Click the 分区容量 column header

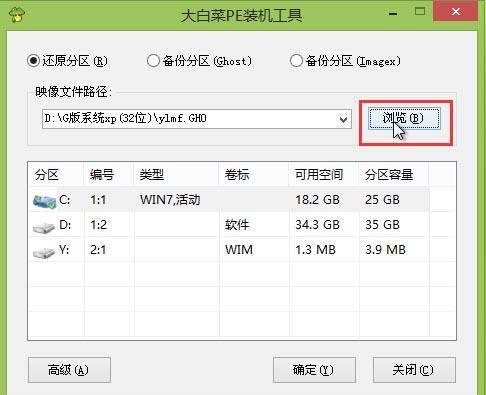[x=394, y=175]
